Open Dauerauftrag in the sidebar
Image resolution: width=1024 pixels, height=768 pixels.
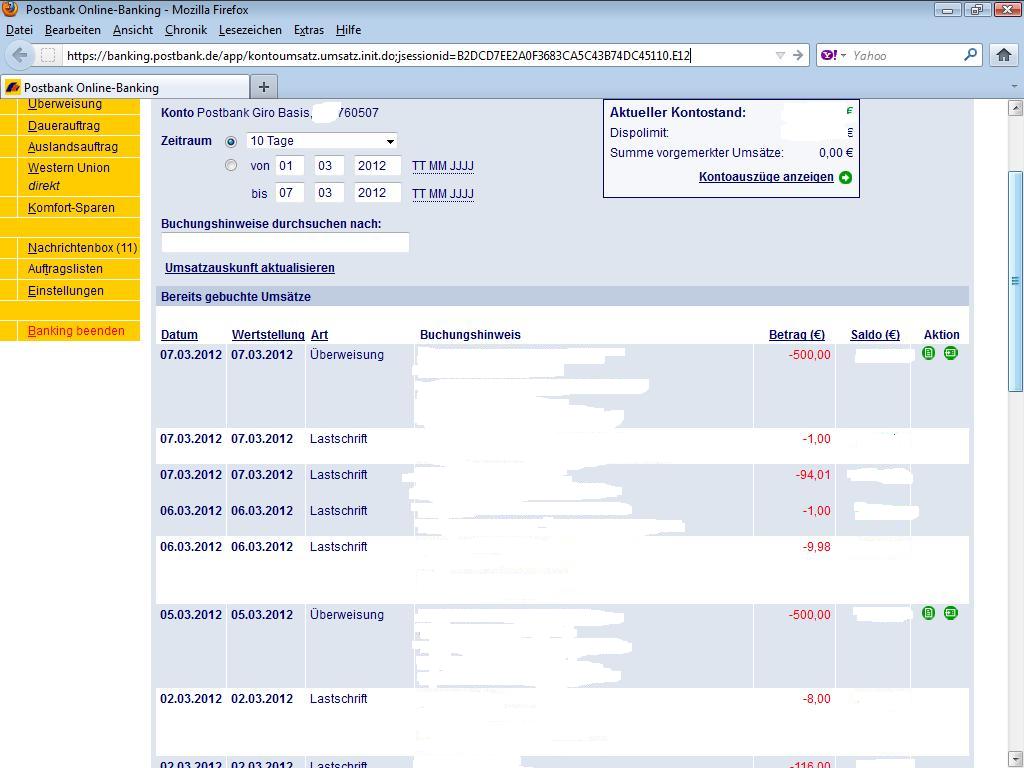pyautogui.click(x=64, y=125)
